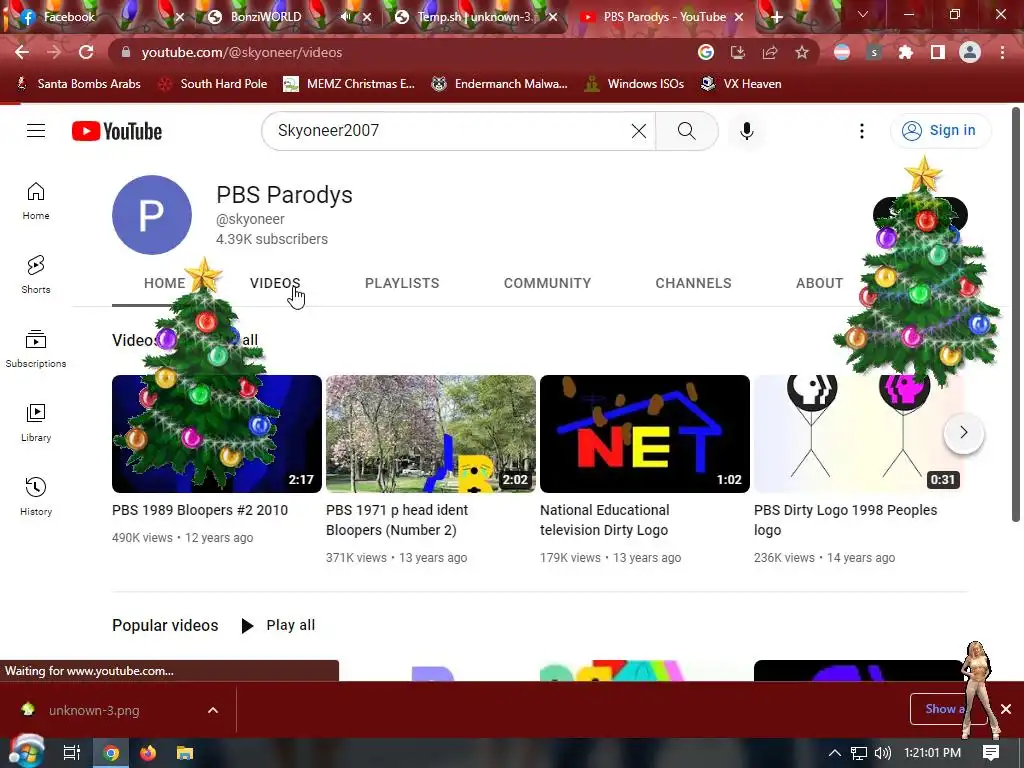Show next videos with the carousel arrow
The width and height of the screenshot is (1024, 768).
pos(963,432)
